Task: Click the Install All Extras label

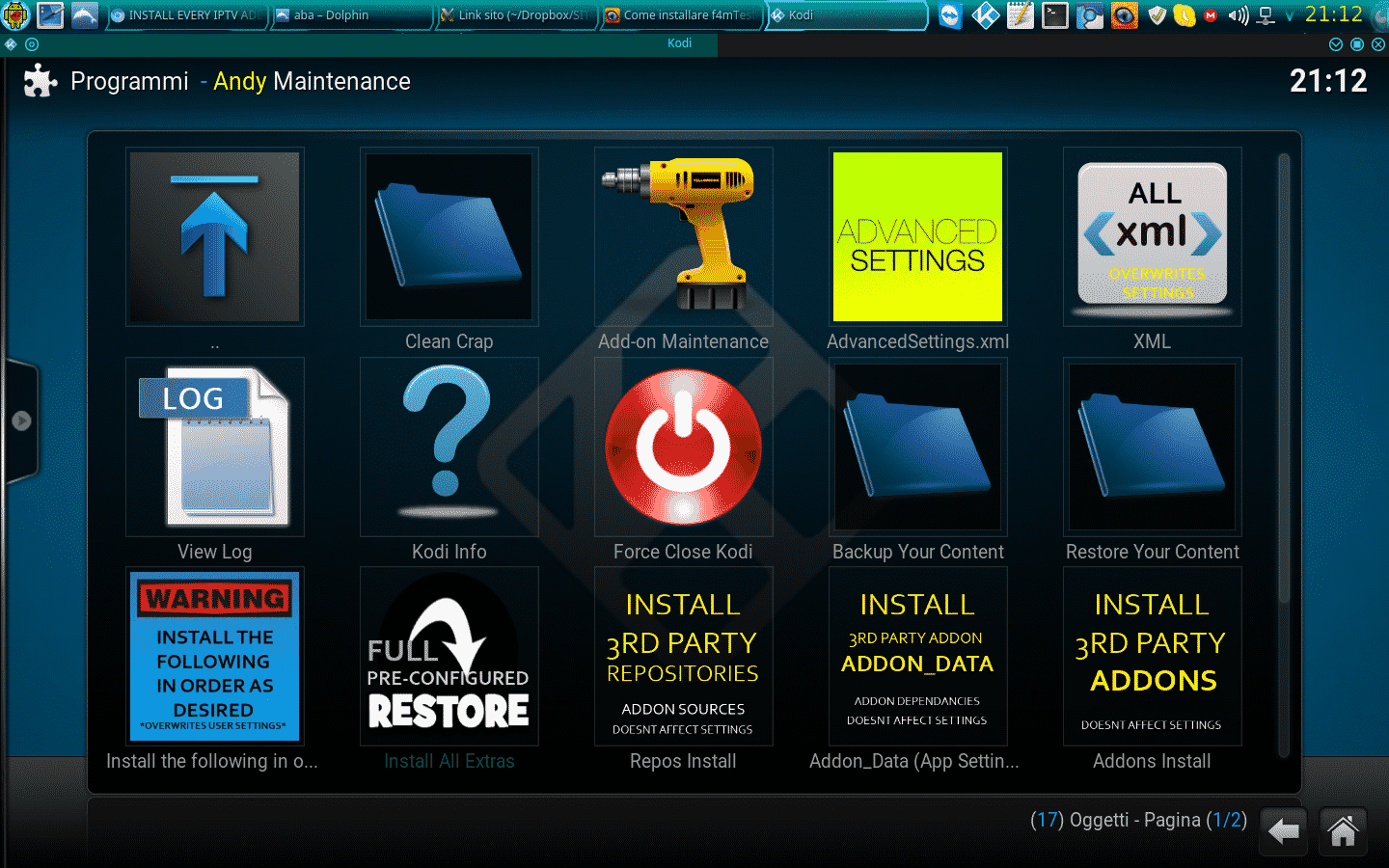Action: pos(449,761)
